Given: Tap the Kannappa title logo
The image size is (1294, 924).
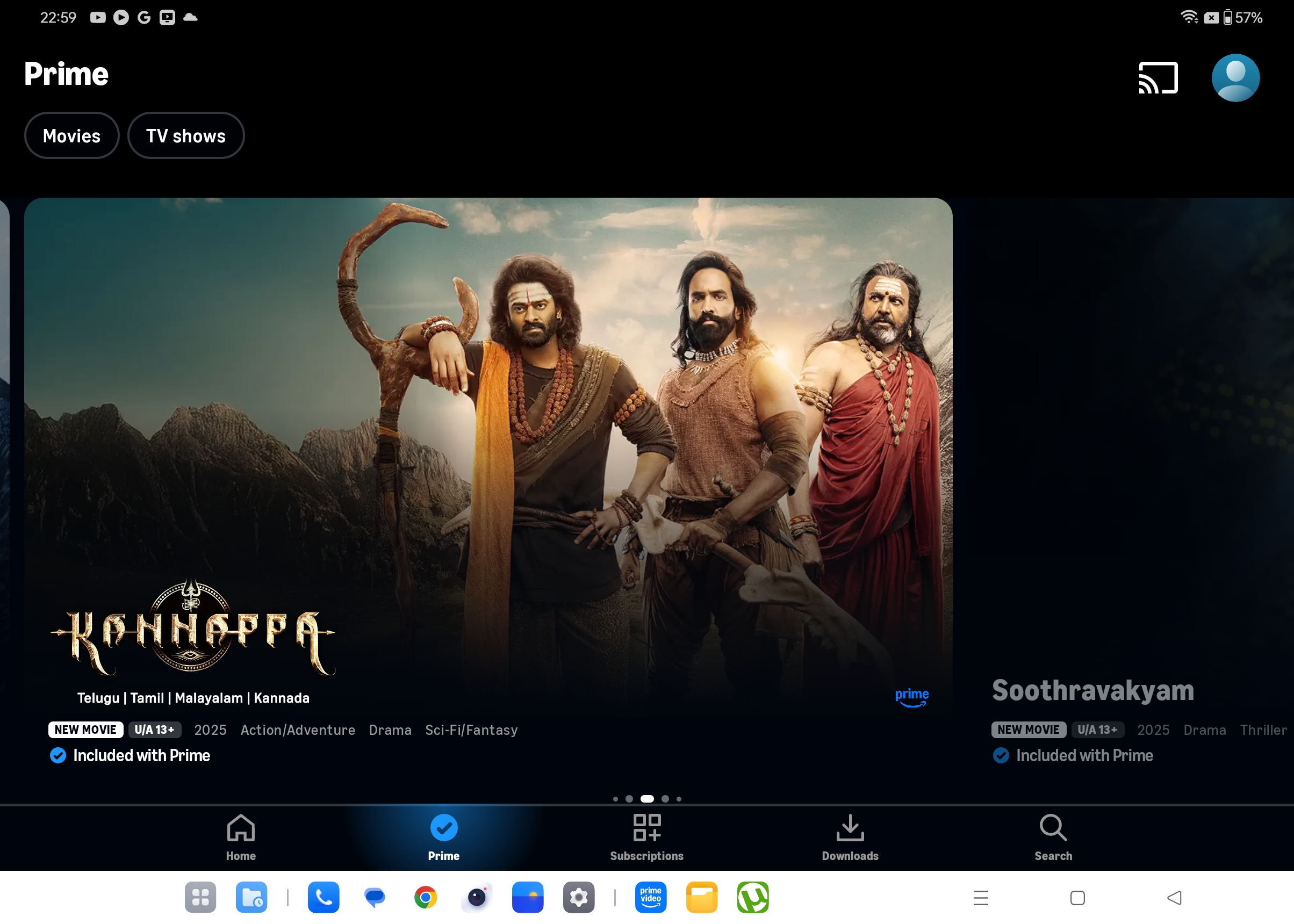Looking at the screenshot, I should click(x=193, y=627).
